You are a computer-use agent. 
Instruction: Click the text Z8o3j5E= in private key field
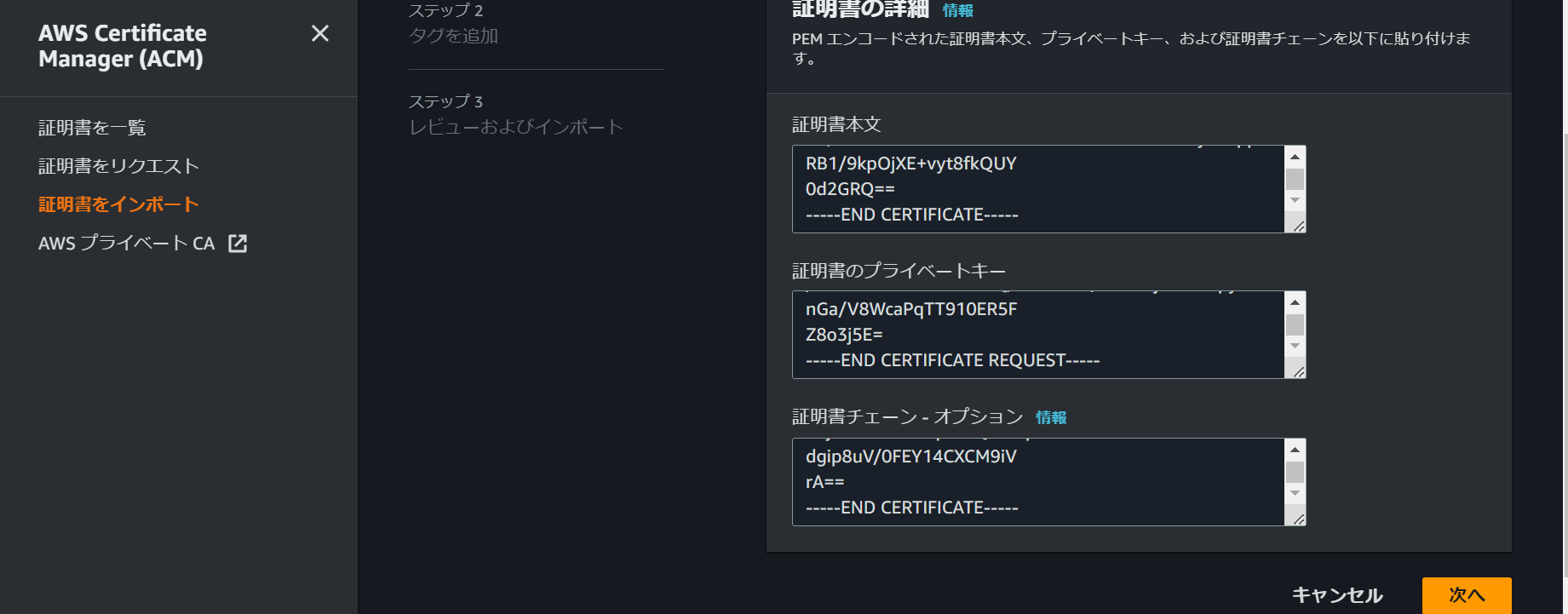(x=844, y=335)
